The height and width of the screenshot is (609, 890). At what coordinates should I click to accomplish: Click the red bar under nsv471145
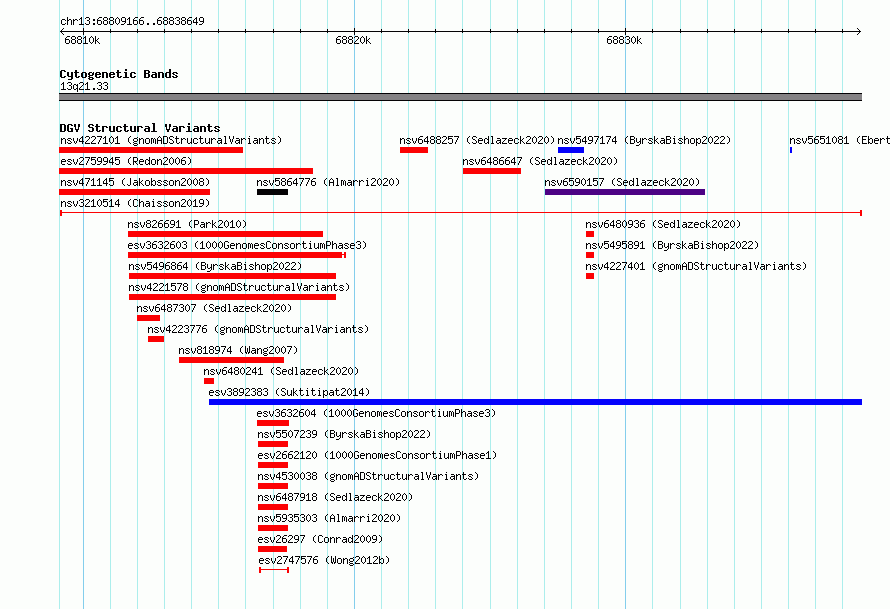click(x=135, y=192)
